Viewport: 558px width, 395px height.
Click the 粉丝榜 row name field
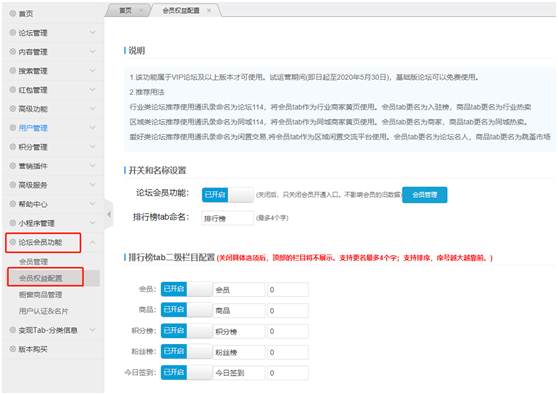239,352
